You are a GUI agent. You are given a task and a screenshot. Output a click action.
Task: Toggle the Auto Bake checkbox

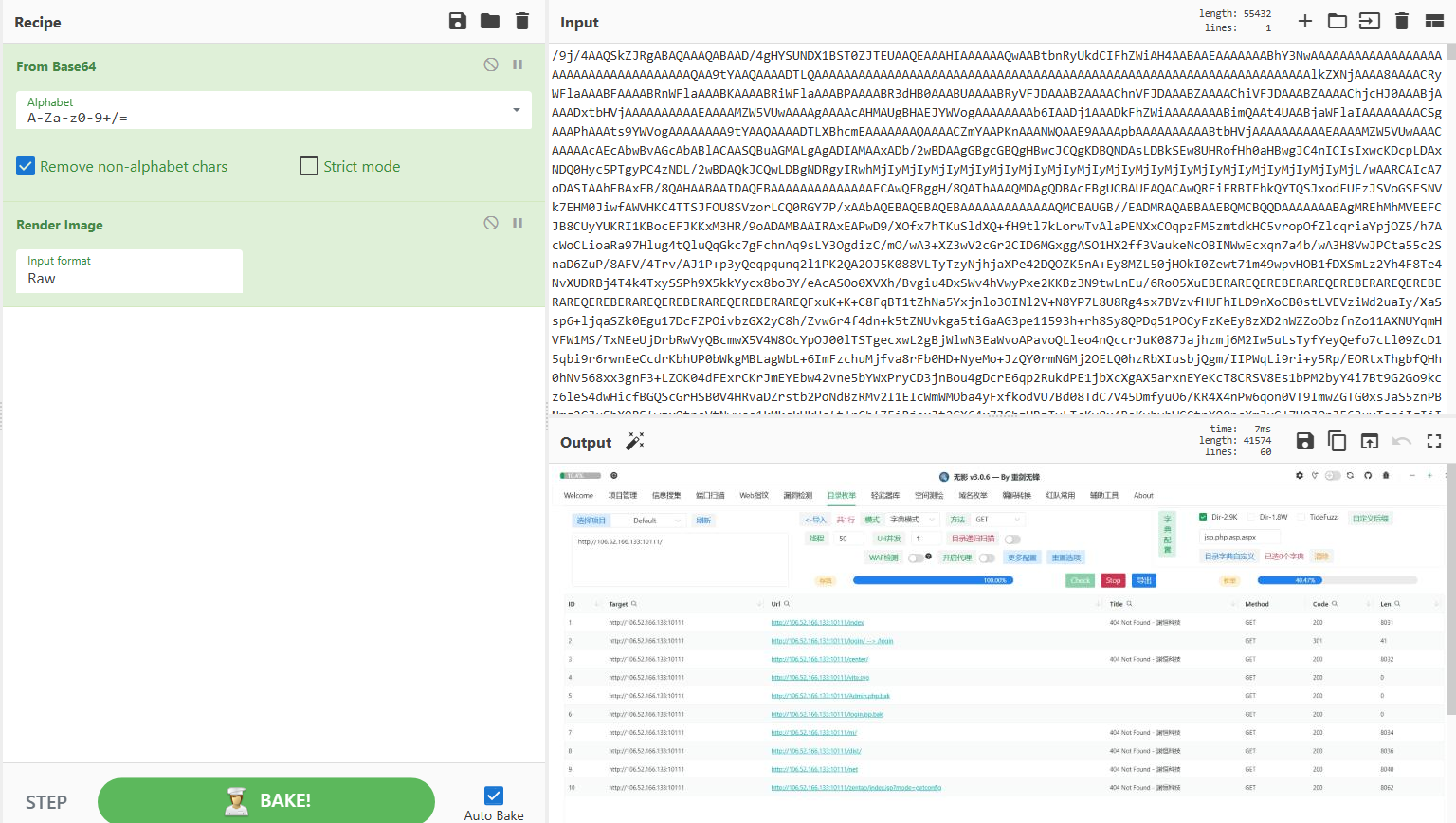[x=494, y=796]
